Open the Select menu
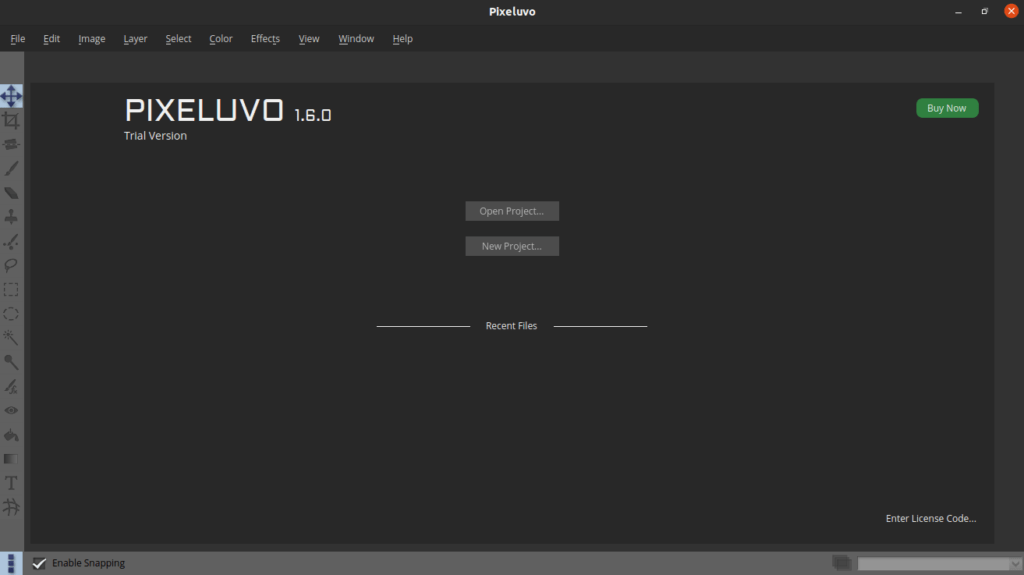Viewport: 1024px width, 575px height. pyautogui.click(x=178, y=39)
